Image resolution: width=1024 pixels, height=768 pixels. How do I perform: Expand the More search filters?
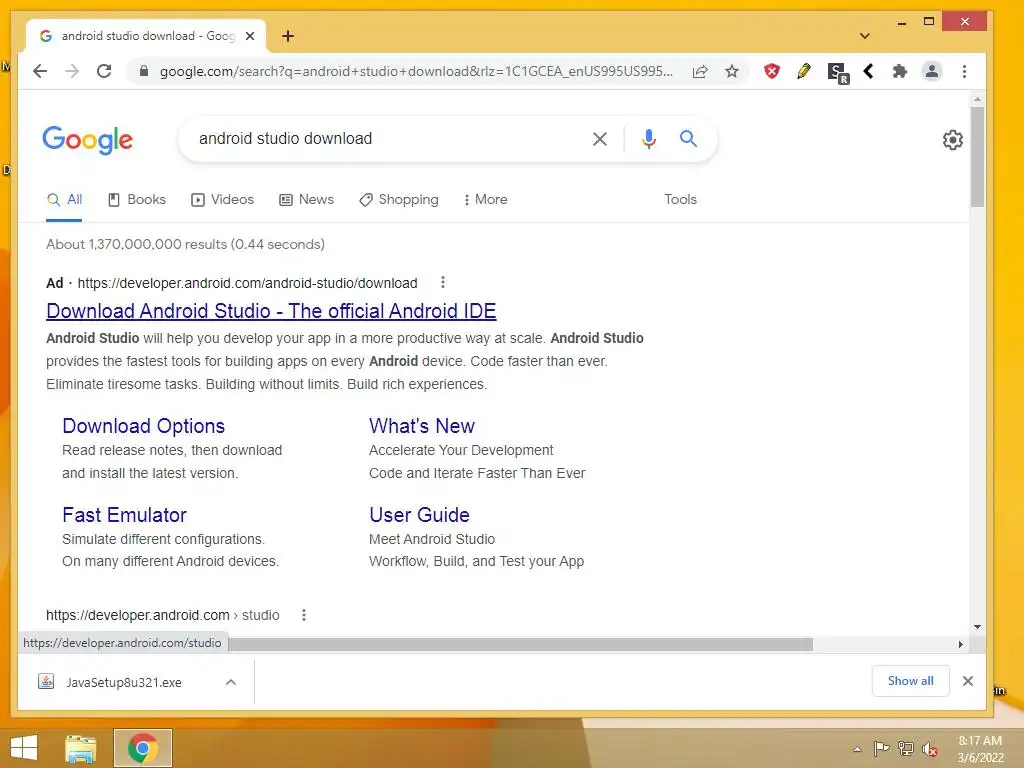[x=485, y=199]
